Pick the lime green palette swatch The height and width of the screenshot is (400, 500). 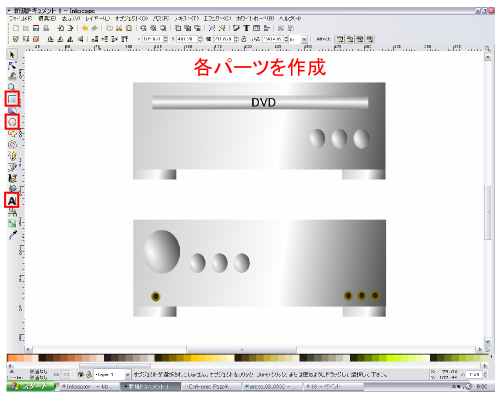point(390,358)
